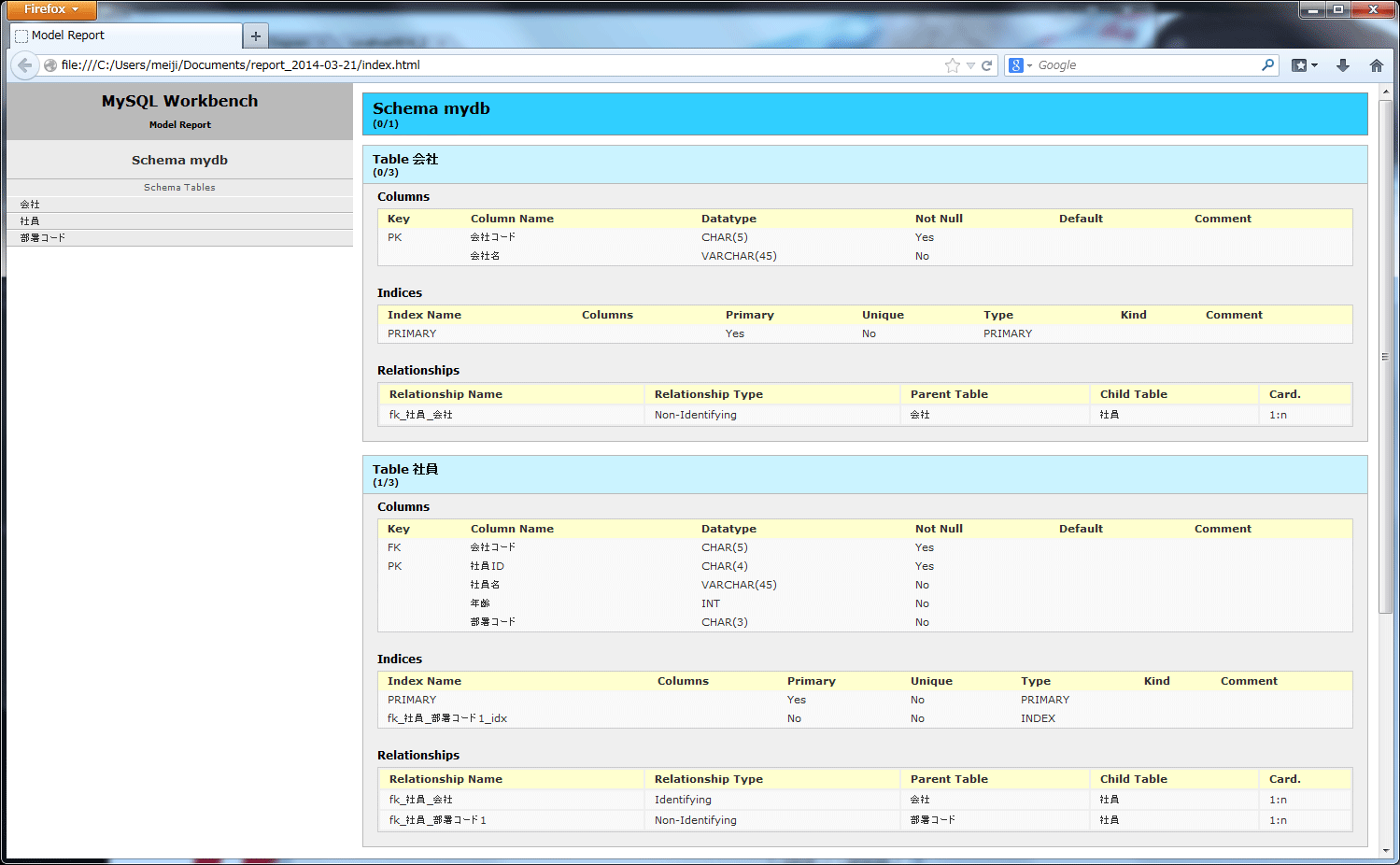Open the Google search engine dropdown

(1021, 65)
